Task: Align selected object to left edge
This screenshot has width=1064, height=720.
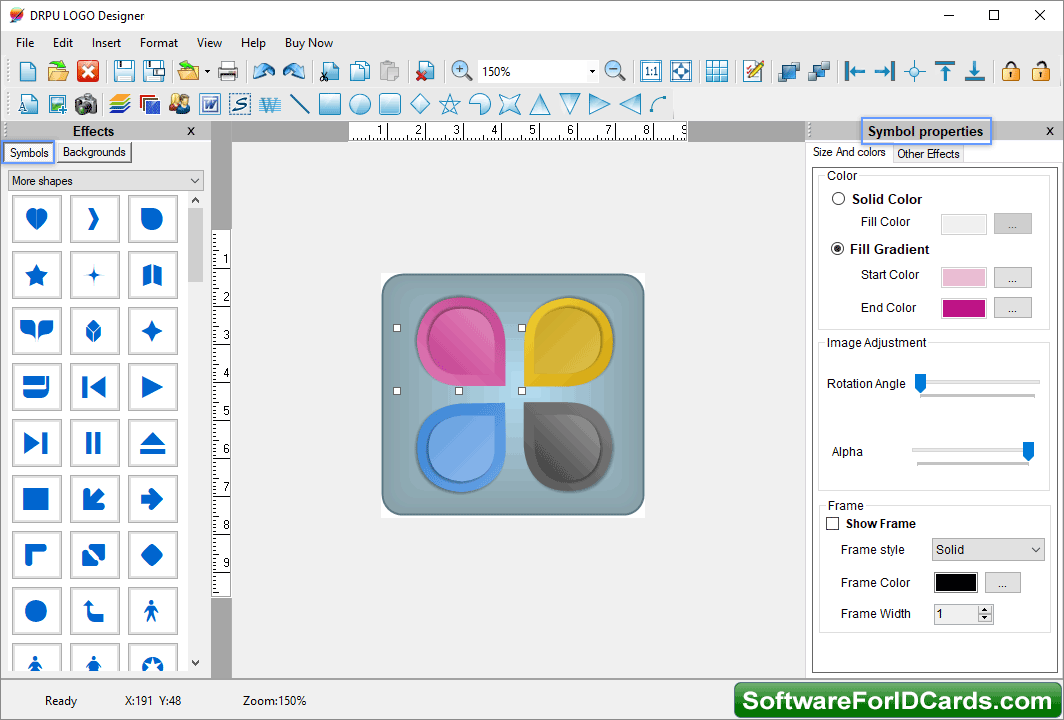Action: 854,71
